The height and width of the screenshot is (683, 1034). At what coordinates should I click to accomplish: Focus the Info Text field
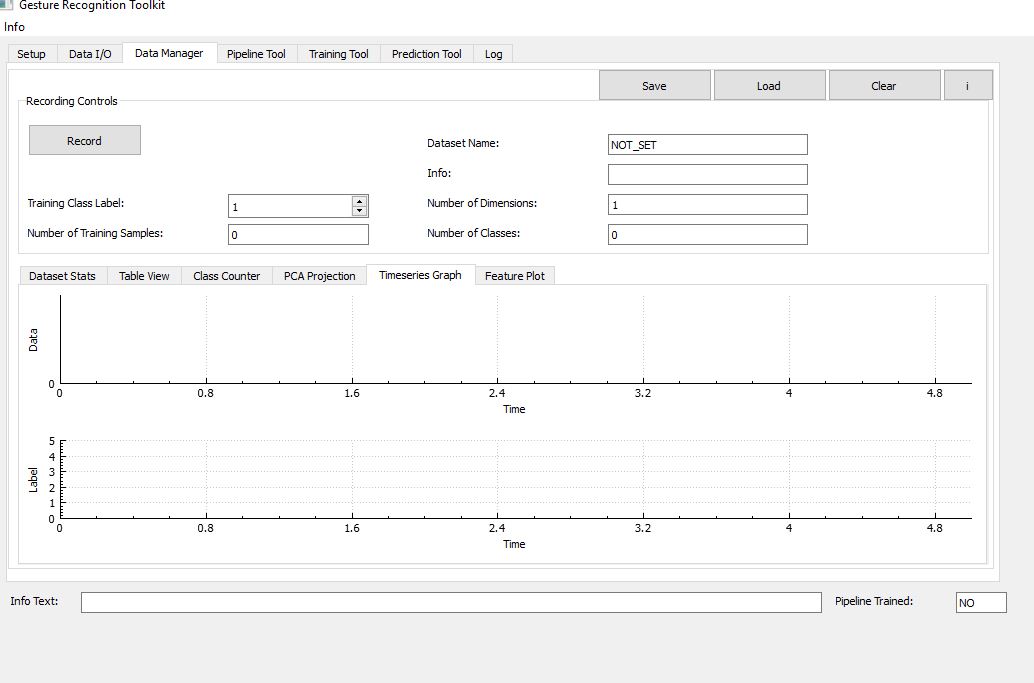(x=451, y=602)
